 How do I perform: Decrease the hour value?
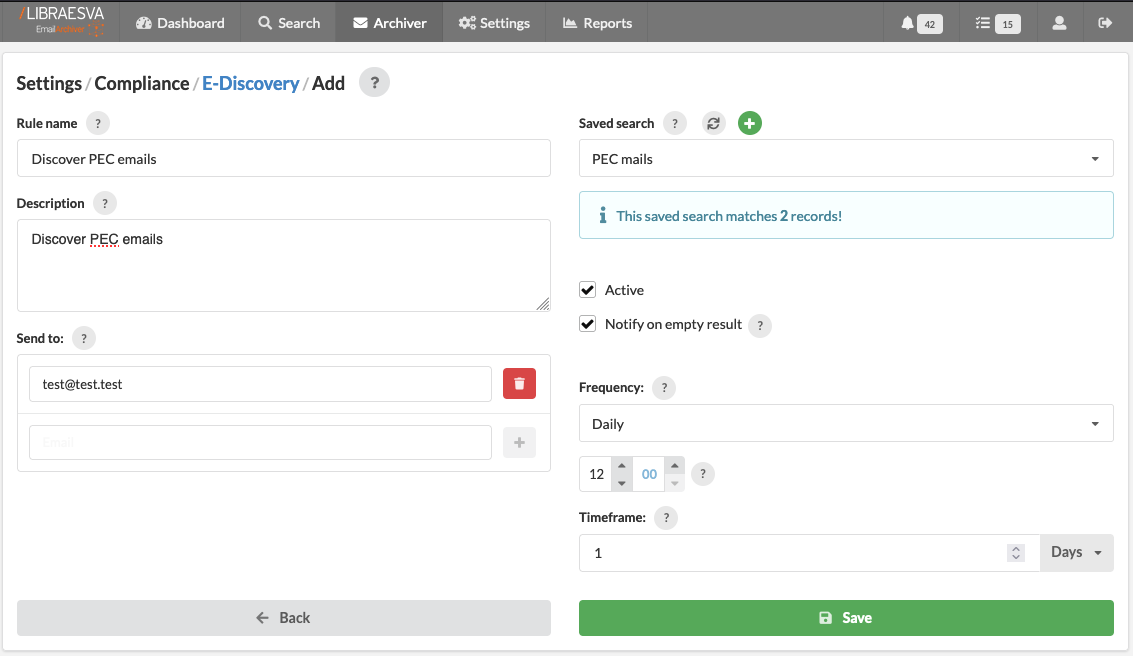(x=621, y=483)
